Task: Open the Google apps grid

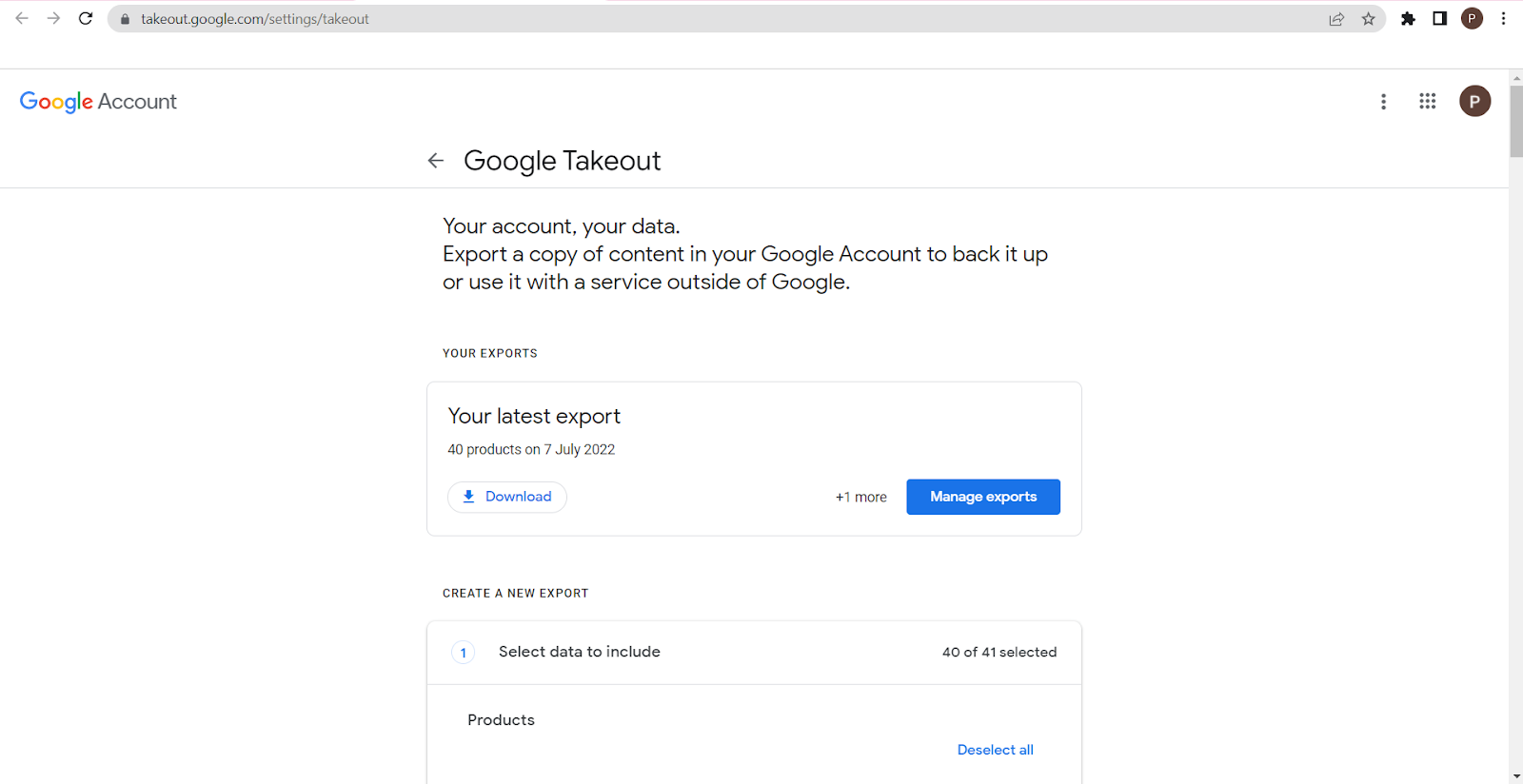Action: pos(1427,101)
